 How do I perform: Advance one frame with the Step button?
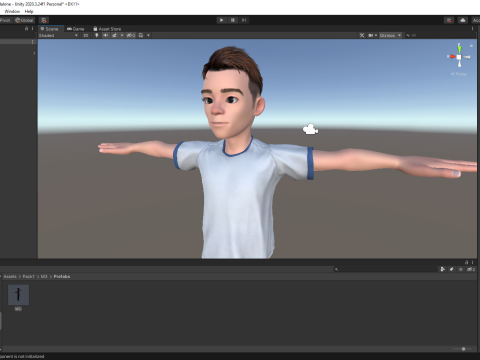coord(244,20)
